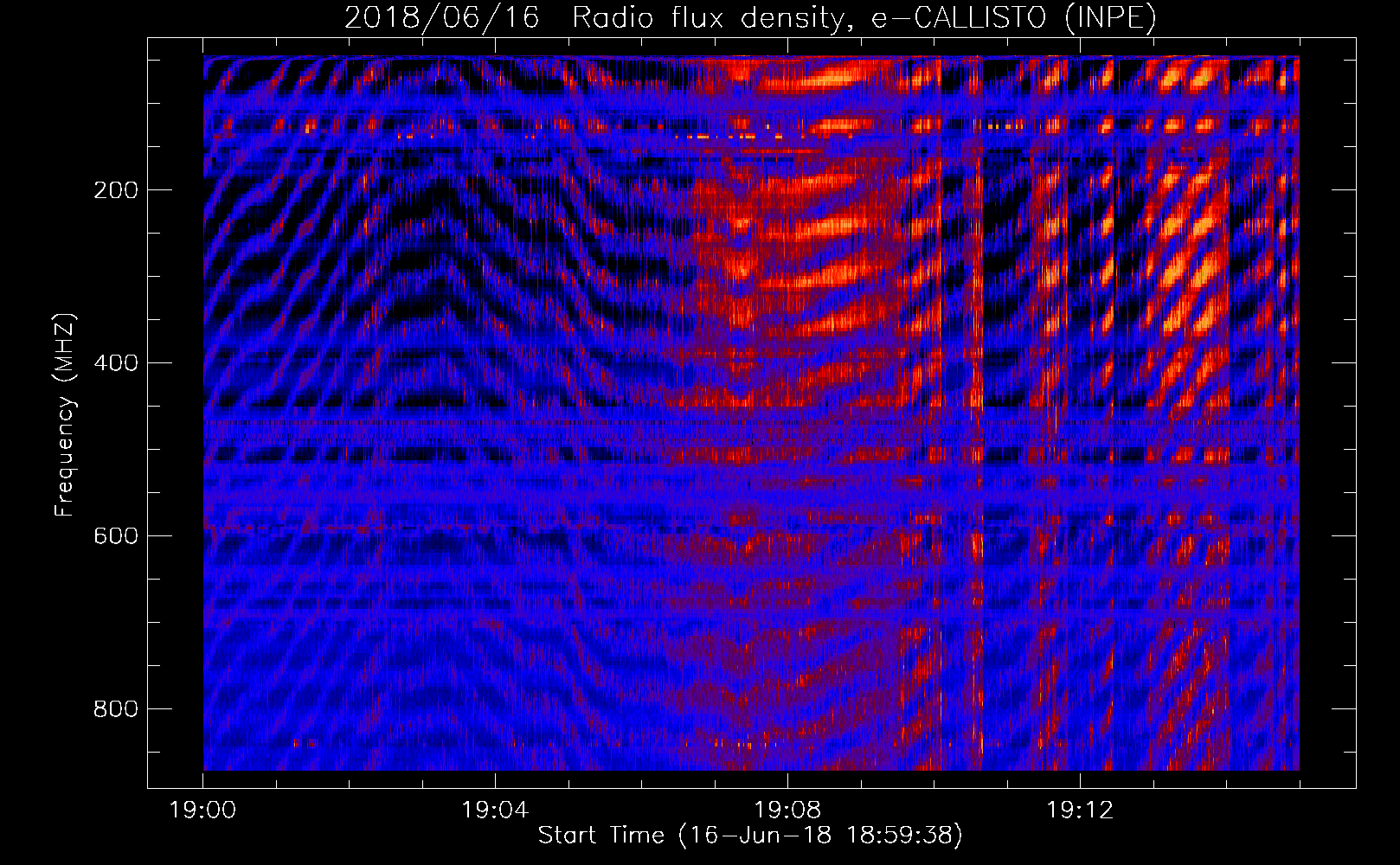Click the plot title '2018/06/16 Radio flux density'
This screenshot has height=865, width=1400.
click(750, 17)
